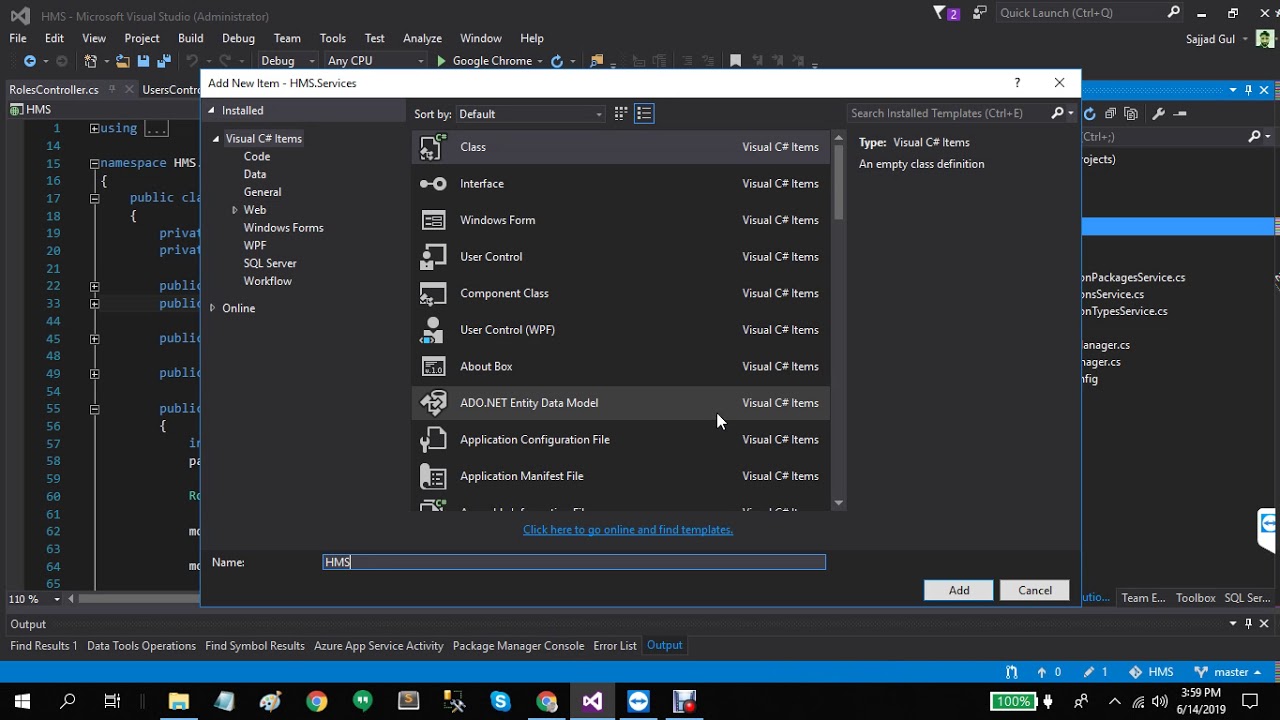Select the Class template icon

pos(433,147)
